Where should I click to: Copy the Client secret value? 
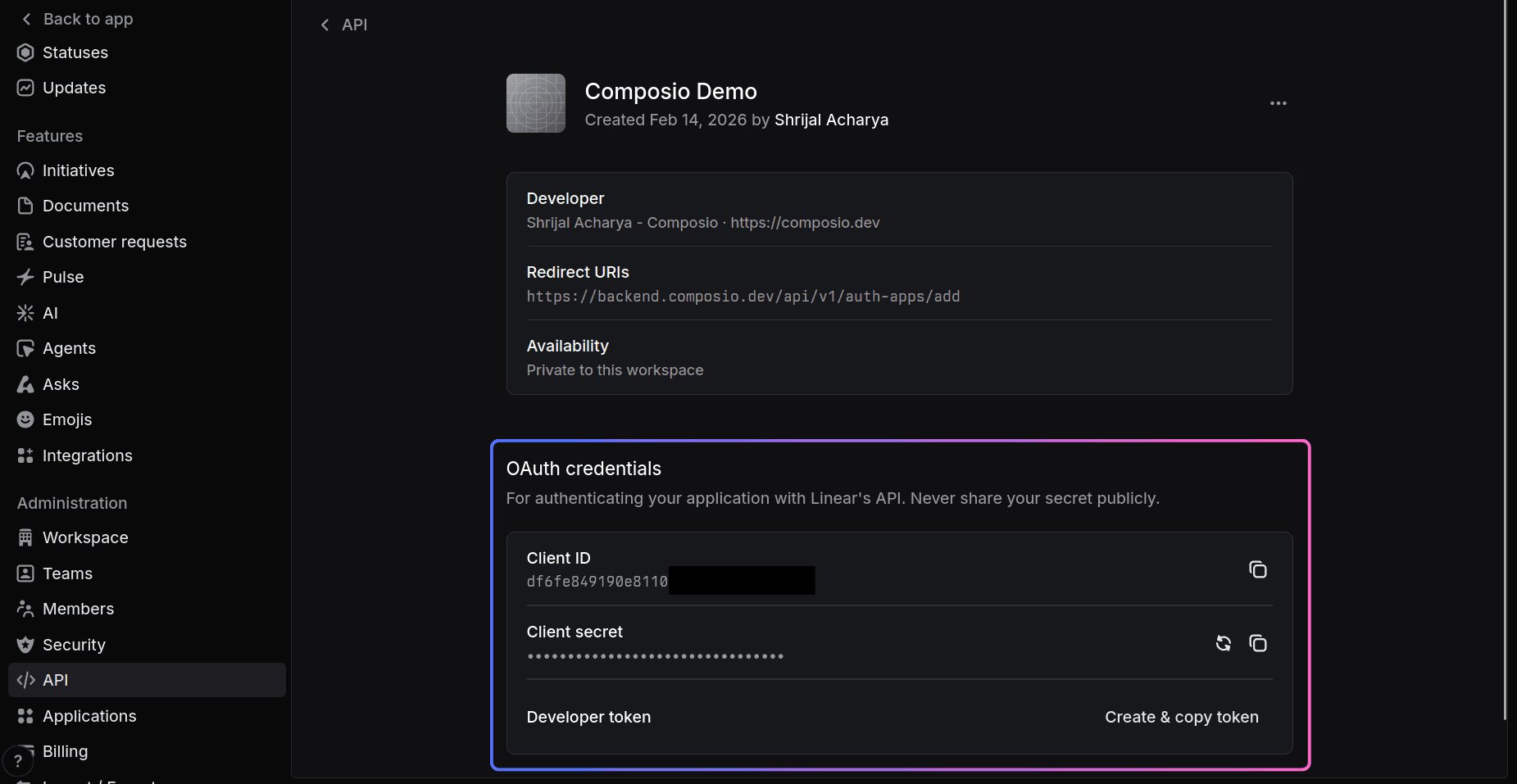point(1257,643)
